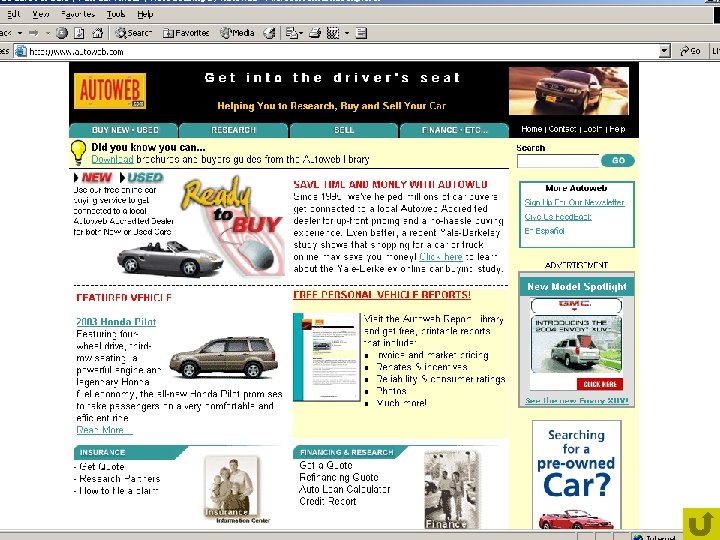Open the Credit Report link
The width and height of the screenshot is (720, 540).
click(328, 501)
